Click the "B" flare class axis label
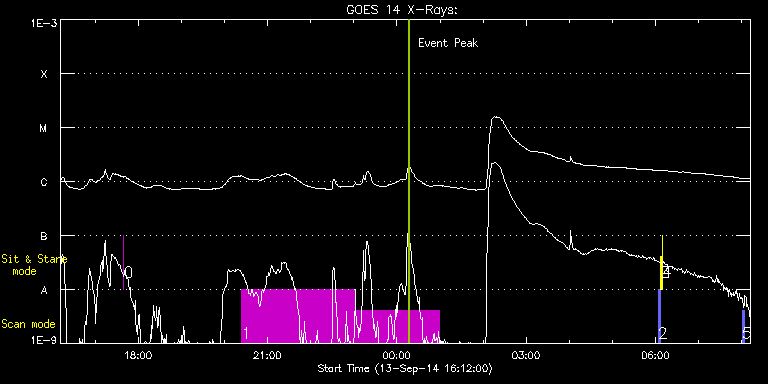 pos(44,236)
